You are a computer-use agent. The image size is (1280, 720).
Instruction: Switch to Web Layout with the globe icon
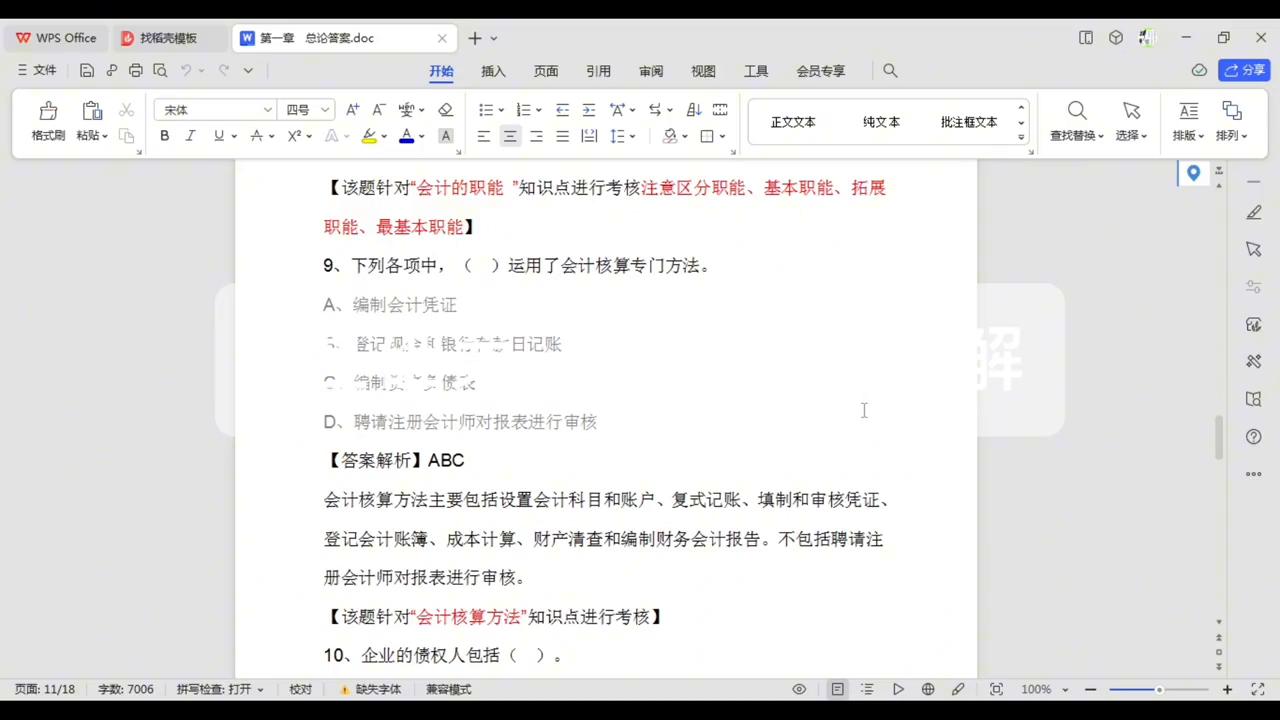point(927,689)
